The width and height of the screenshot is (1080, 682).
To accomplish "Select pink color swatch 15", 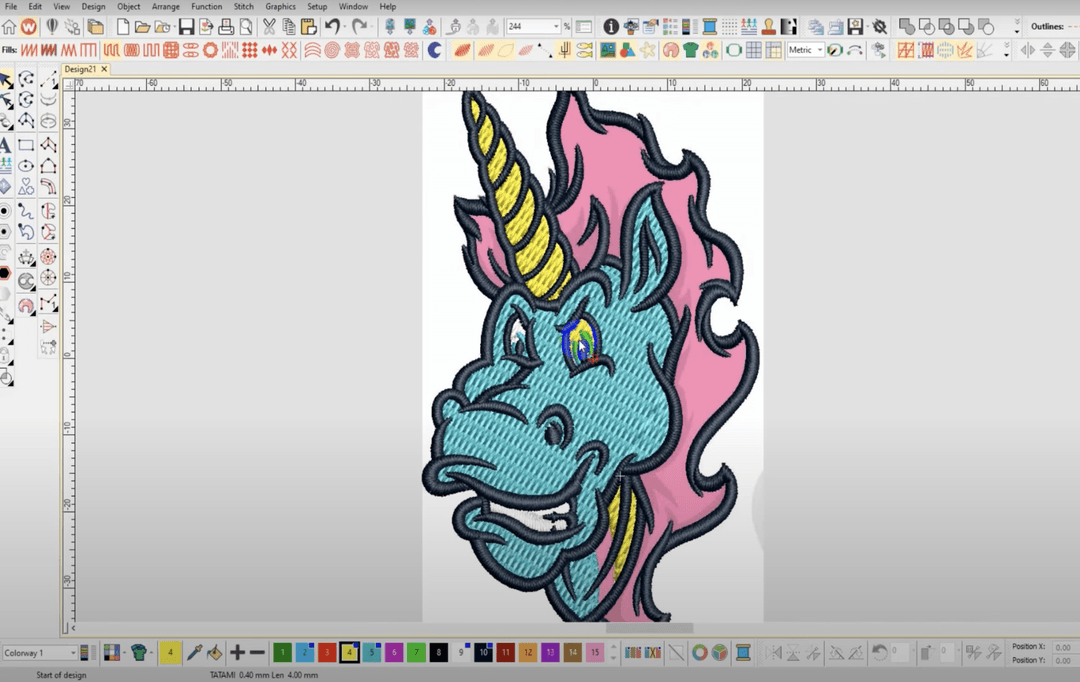I will tap(595, 652).
